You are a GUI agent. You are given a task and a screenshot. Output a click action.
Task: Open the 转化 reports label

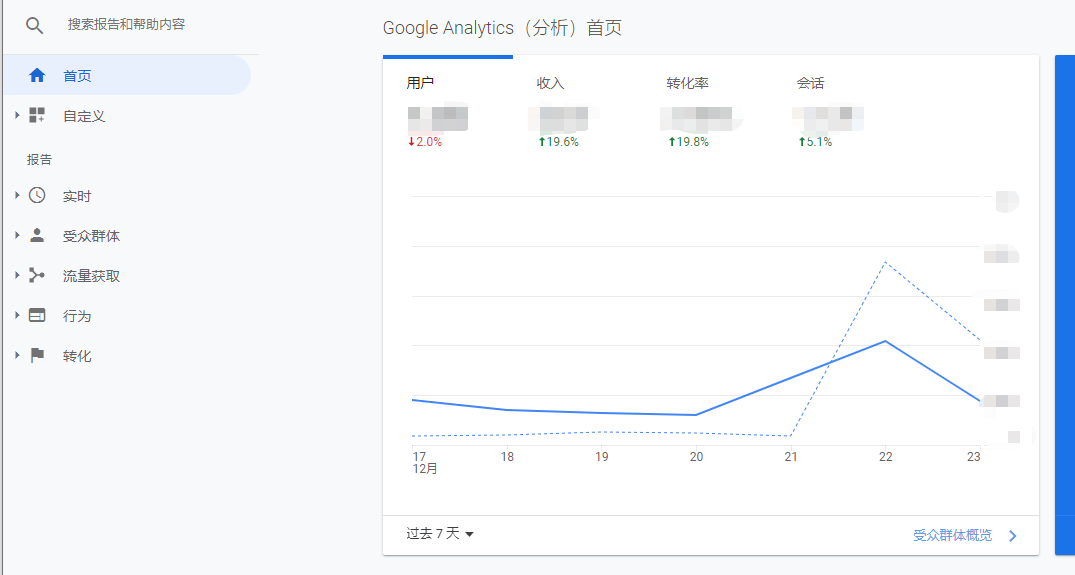[x=77, y=356]
